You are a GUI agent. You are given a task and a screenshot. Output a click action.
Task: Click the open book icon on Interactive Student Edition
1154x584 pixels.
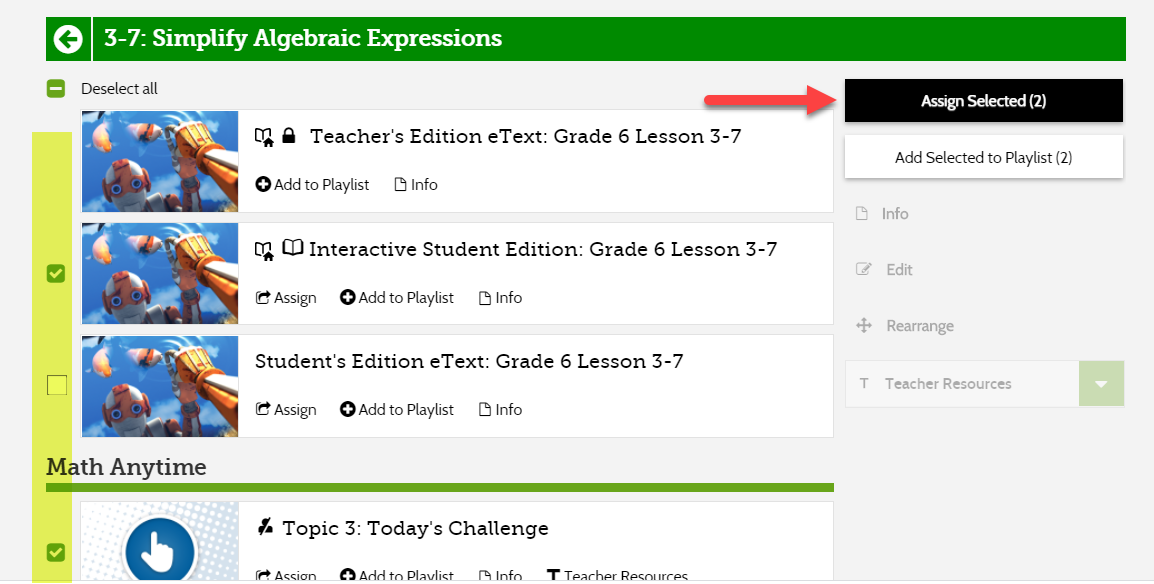[x=293, y=249]
